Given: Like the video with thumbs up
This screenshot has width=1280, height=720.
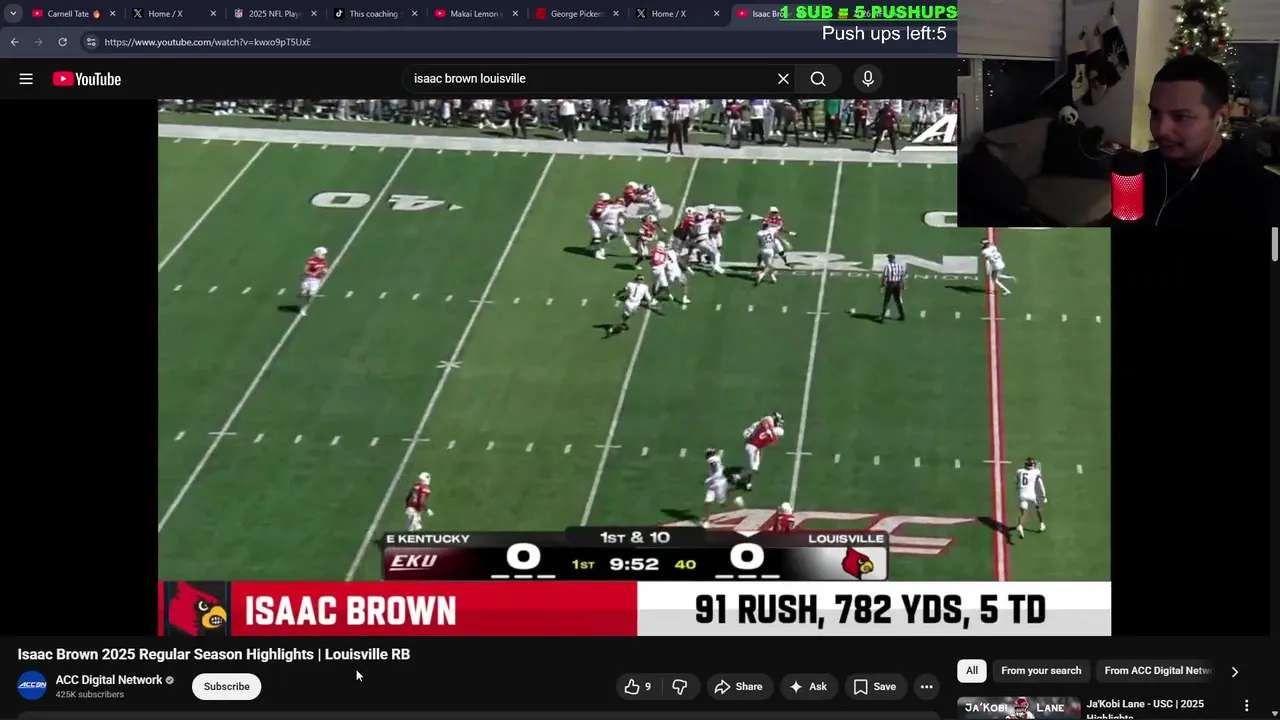Looking at the screenshot, I should coord(637,687).
